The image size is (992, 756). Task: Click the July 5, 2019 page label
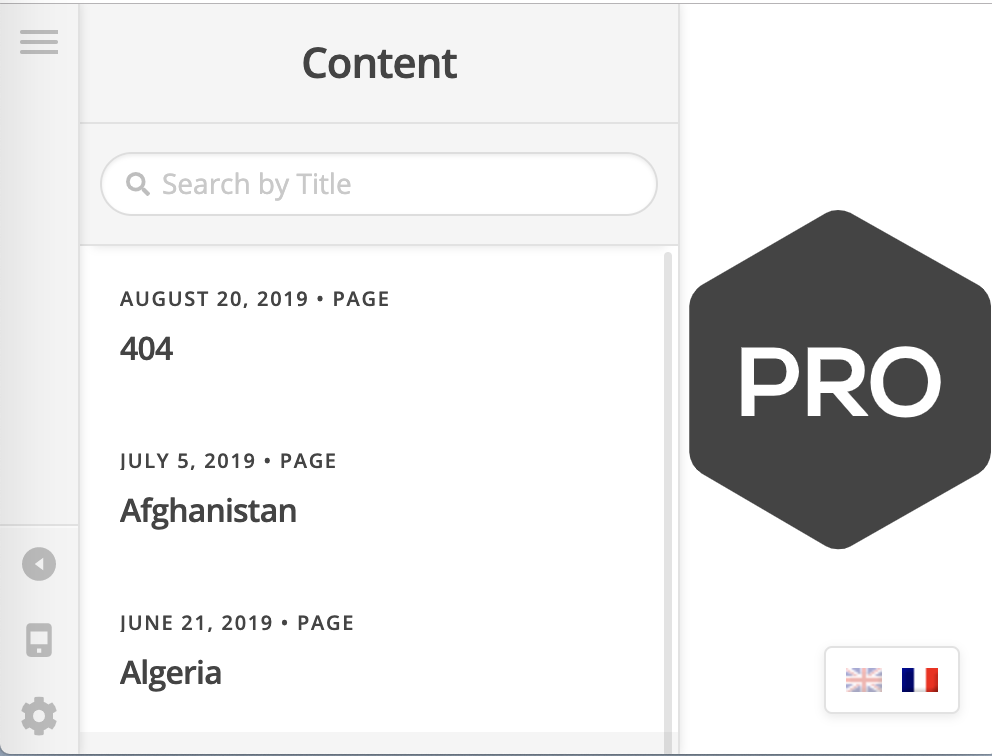pyautogui.click(x=228, y=461)
